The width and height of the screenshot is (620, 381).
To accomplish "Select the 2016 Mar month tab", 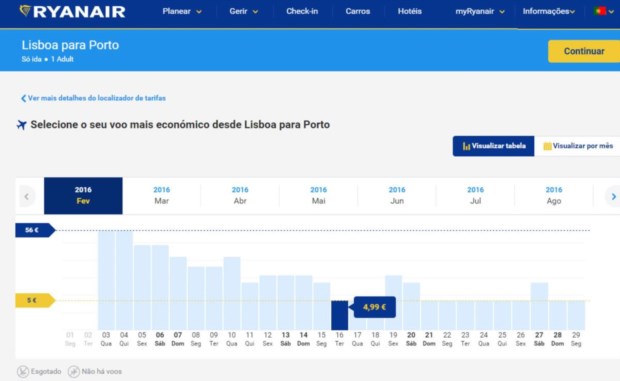I will [x=161, y=196].
